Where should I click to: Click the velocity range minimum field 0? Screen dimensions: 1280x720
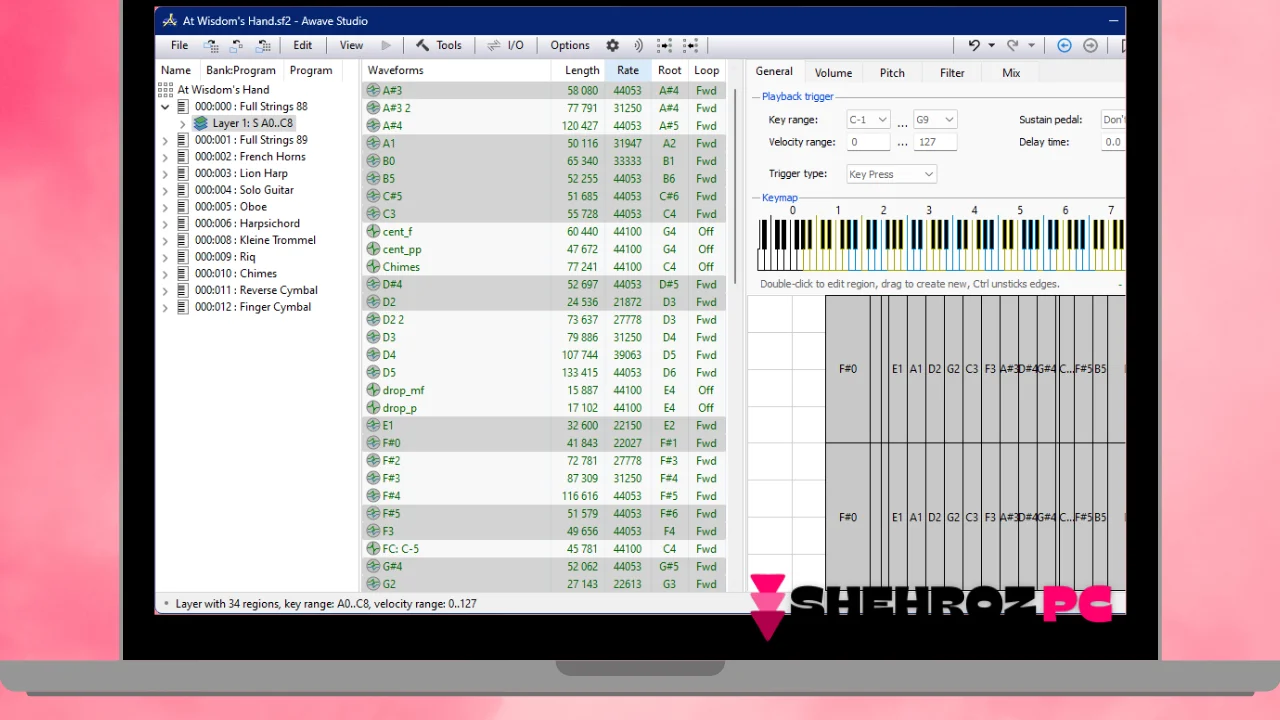[868, 142]
